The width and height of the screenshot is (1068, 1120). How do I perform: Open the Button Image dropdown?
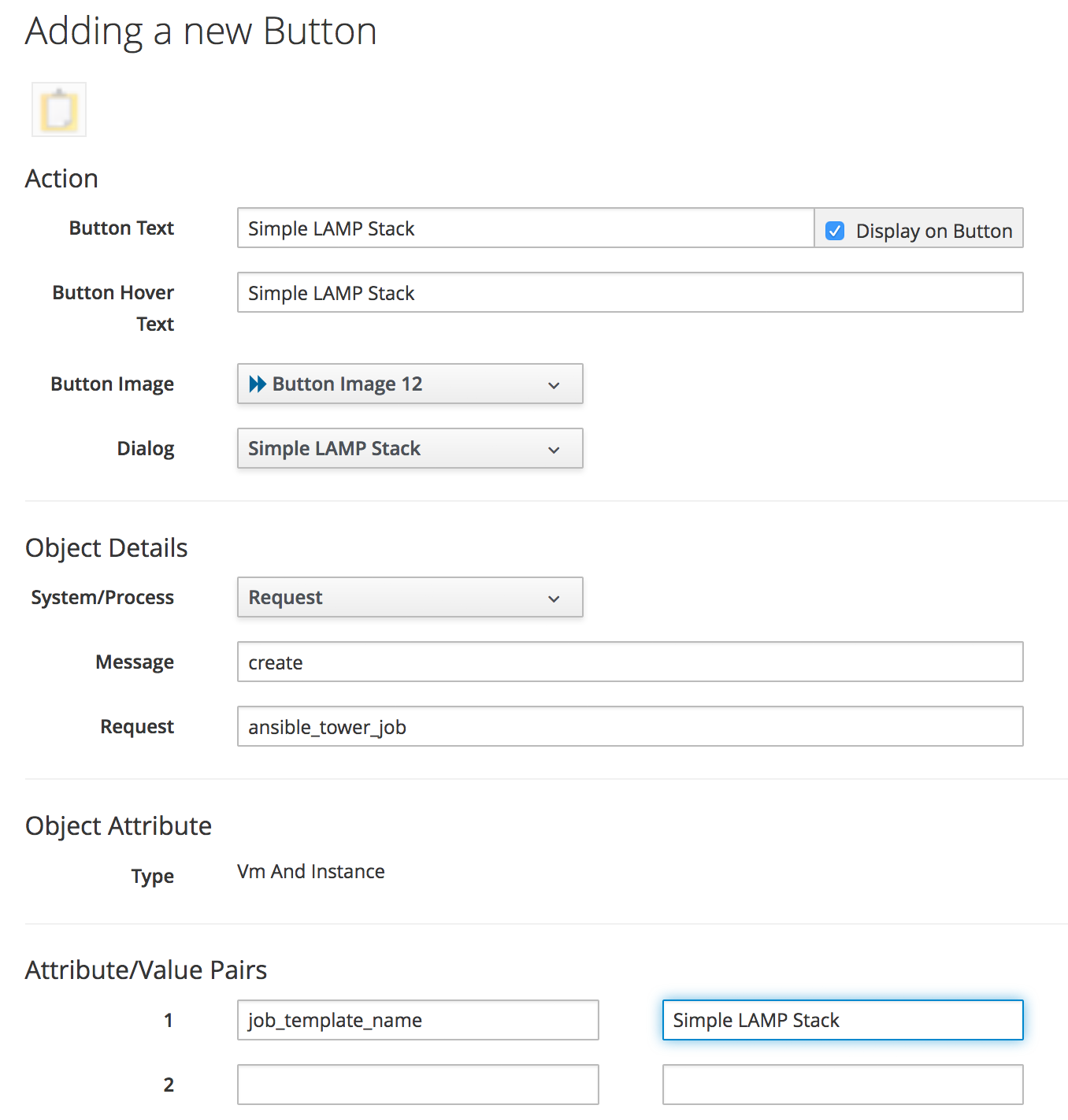click(410, 384)
